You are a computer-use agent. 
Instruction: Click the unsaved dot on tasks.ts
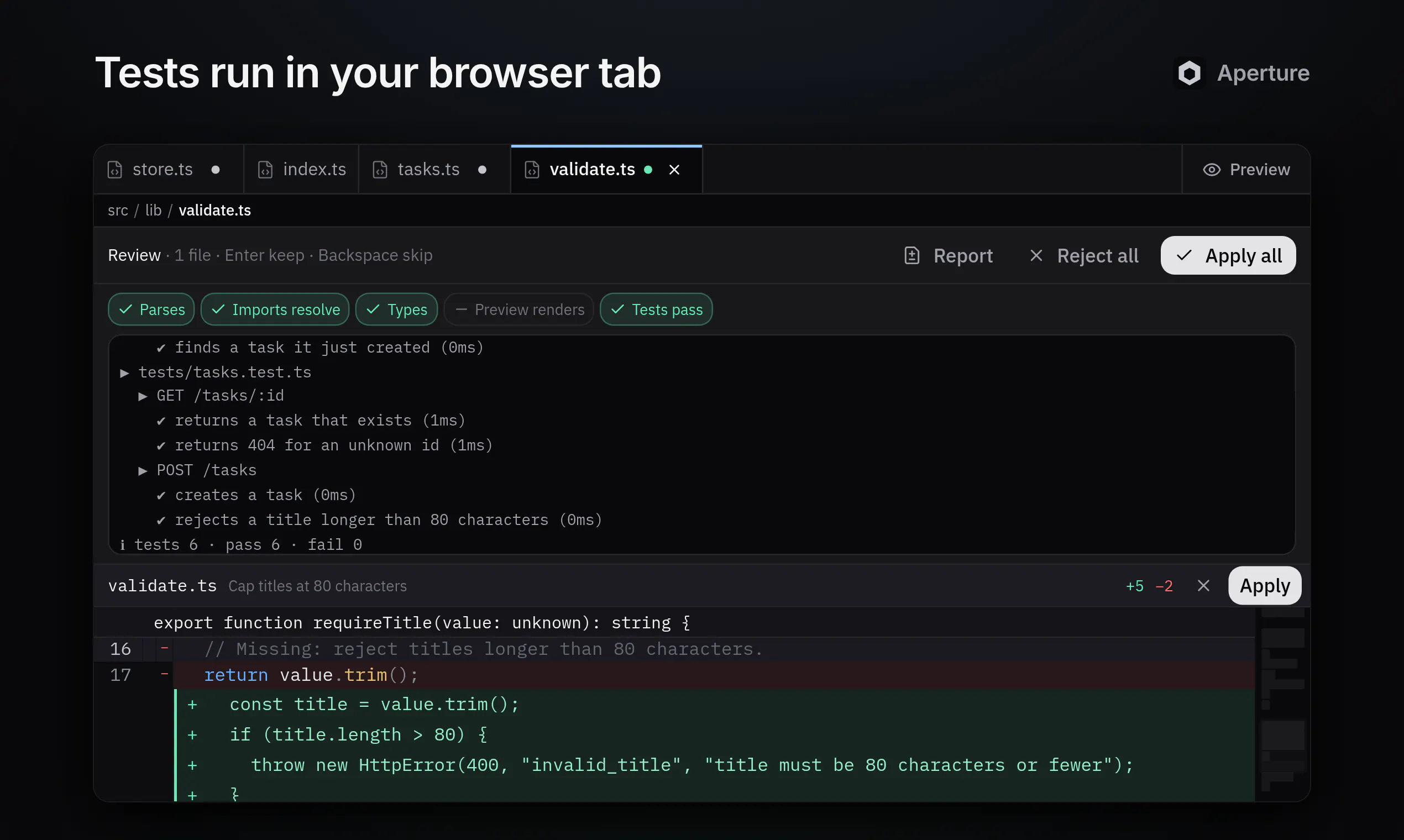(483, 170)
